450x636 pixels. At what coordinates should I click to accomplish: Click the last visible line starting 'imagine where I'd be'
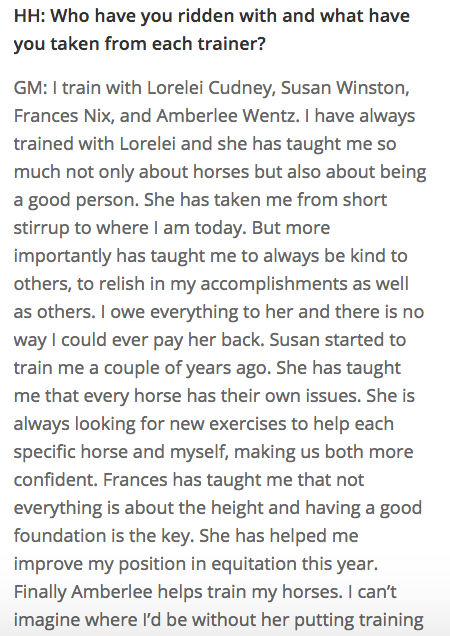(218, 620)
